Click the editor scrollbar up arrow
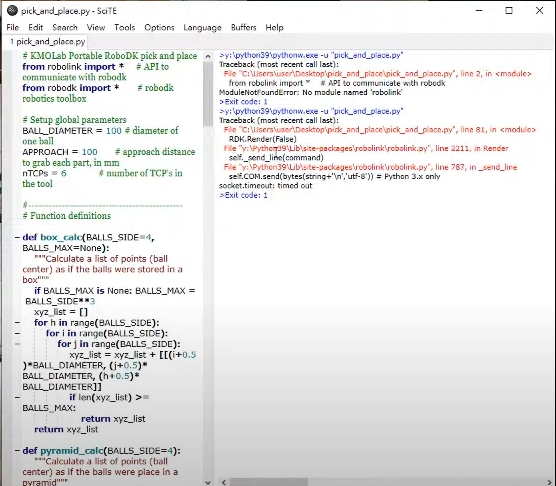This screenshot has height=486, width=556. coord(208,56)
